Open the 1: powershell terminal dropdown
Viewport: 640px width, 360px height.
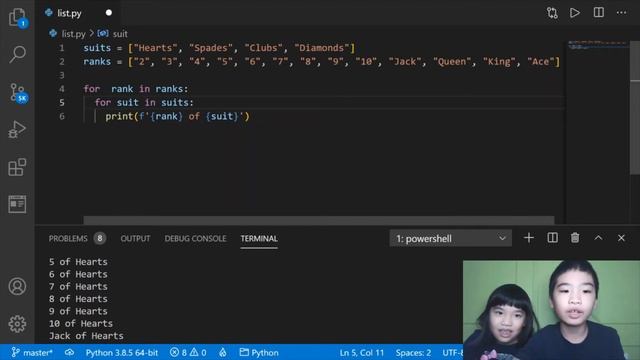pyautogui.click(x=451, y=238)
